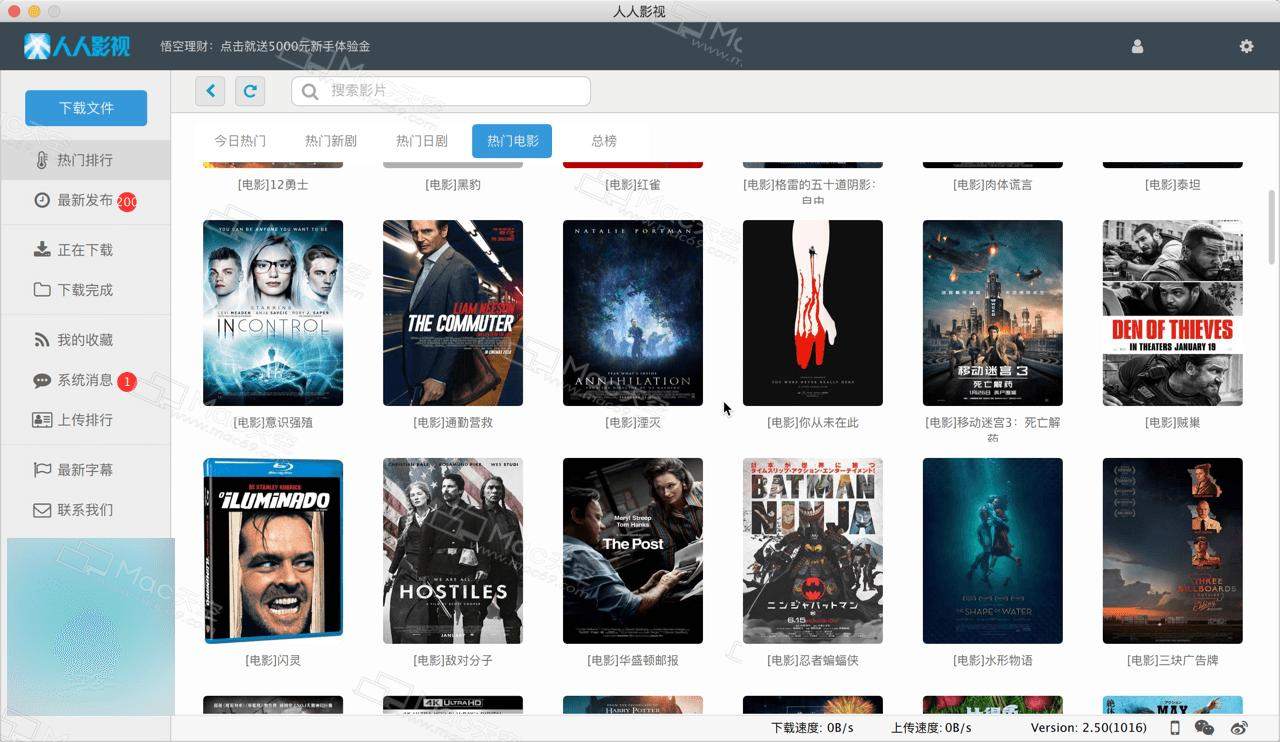
Task: Open 我的收藏 favorites
Action: coord(85,340)
